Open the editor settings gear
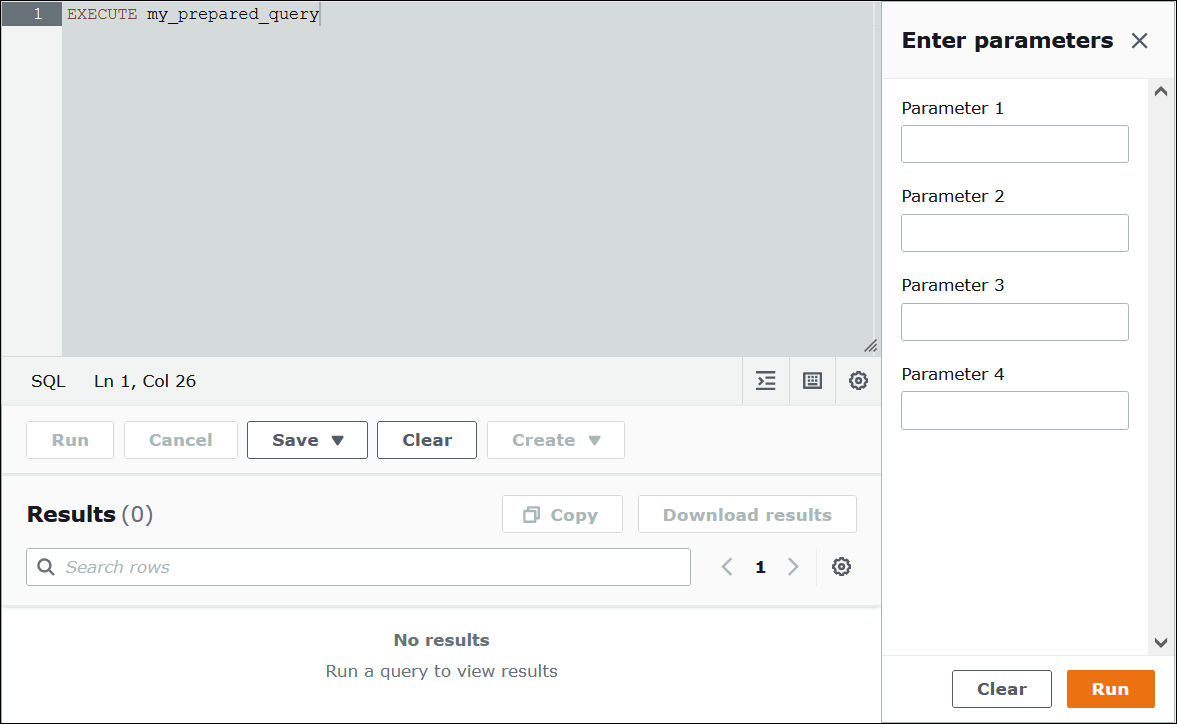 (x=857, y=381)
